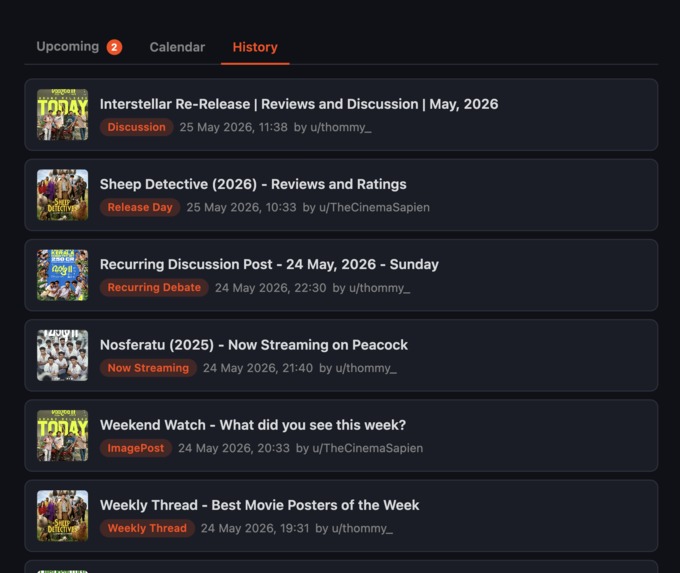Image resolution: width=680 pixels, height=573 pixels.
Task: Click the Upcoming count badge showing 2
Action: click(114, 47)
